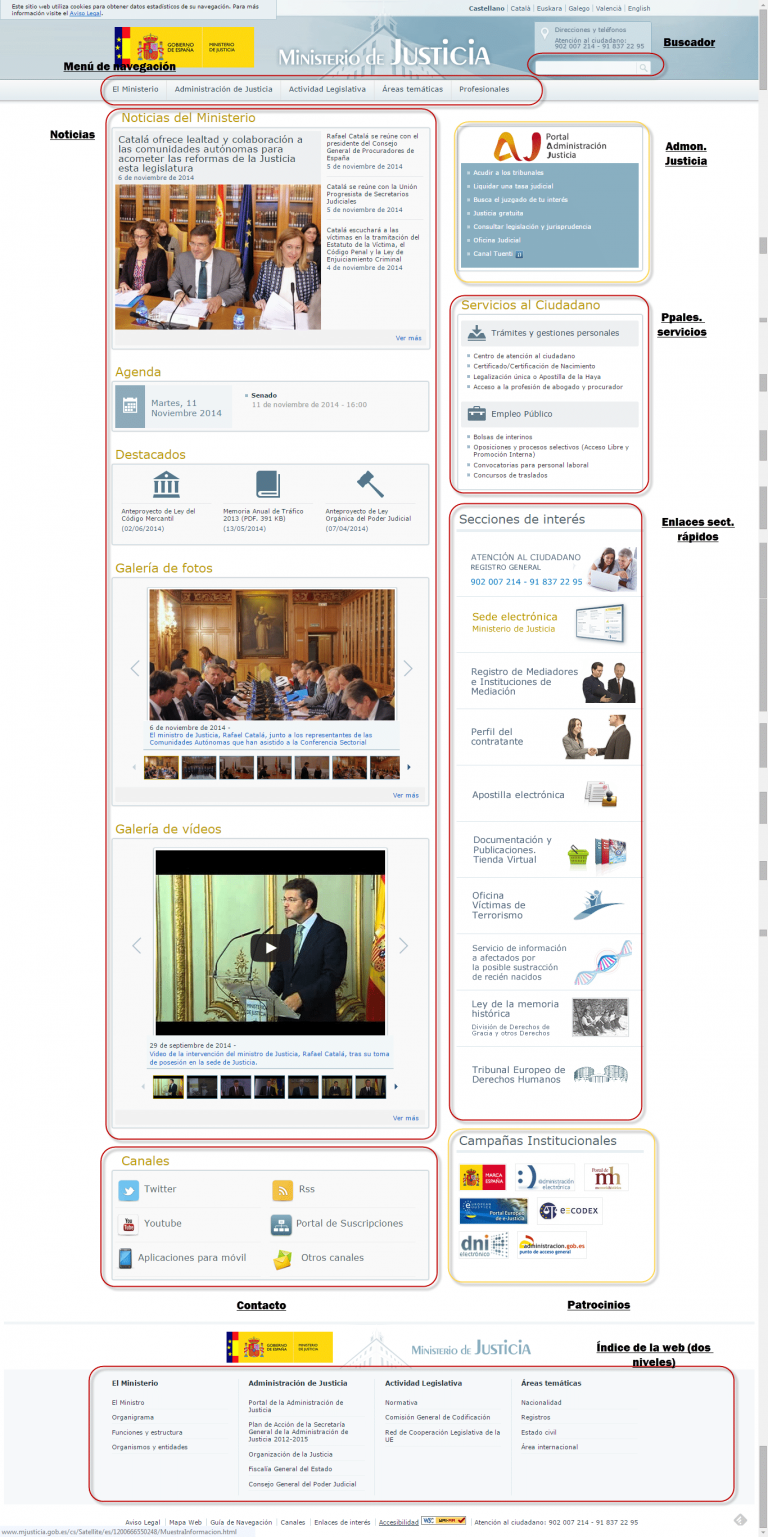Image resolution: width=768 pixels, height=1537 pixels.
Task: Advance photo gallery with right arrow
Action: [407, 668]
